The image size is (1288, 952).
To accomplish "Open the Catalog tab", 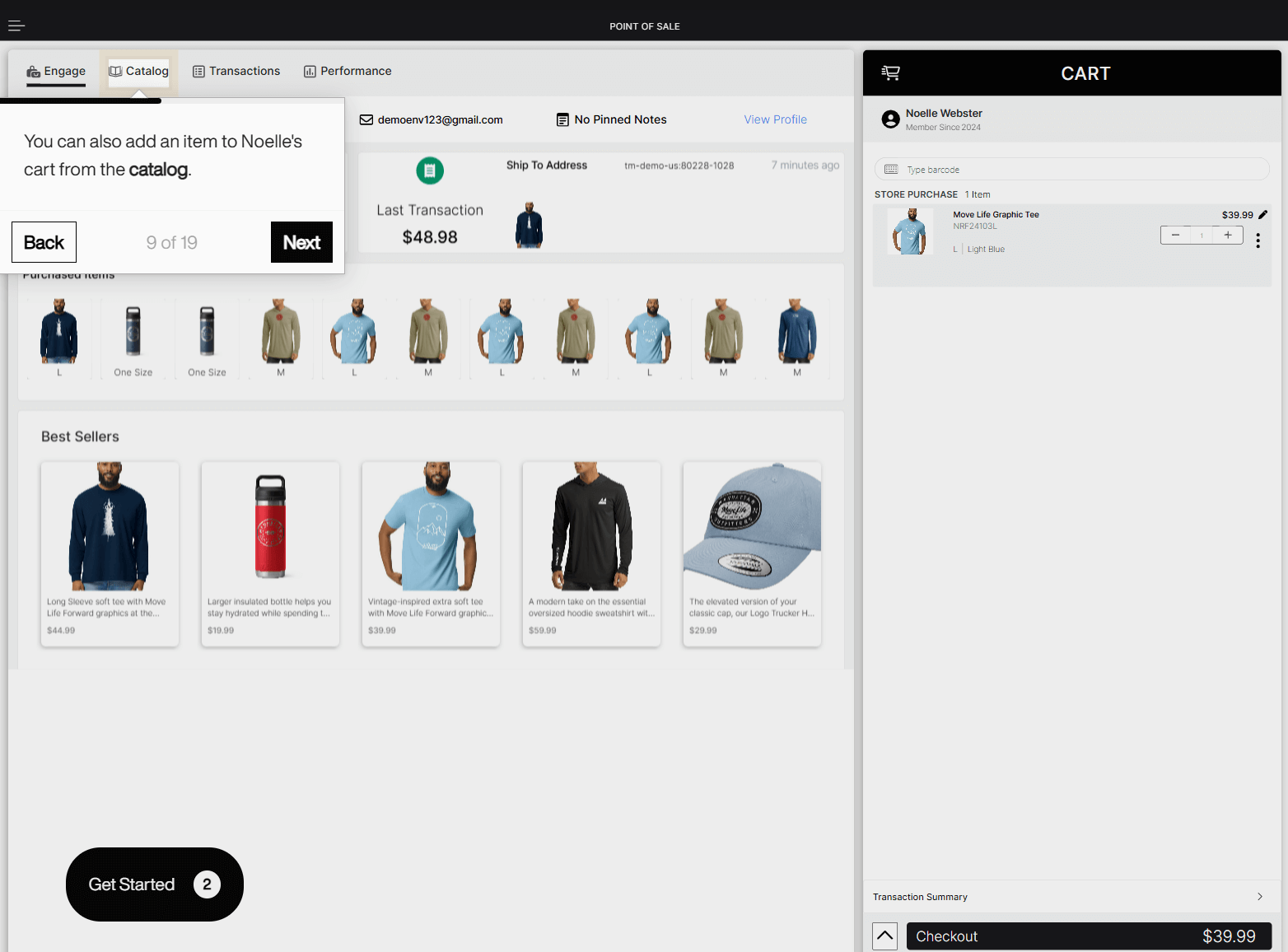I will (138, 72).
